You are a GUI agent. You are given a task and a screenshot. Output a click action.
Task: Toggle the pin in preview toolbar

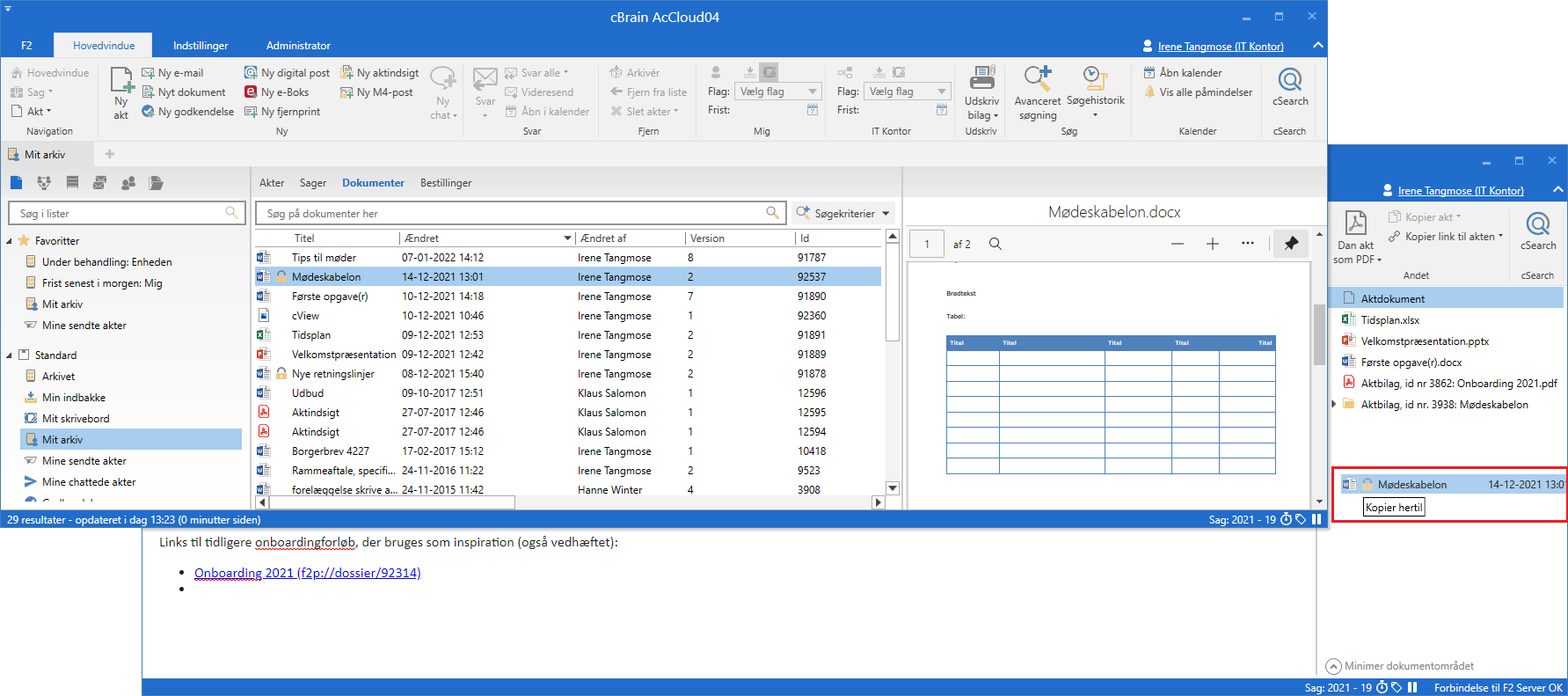point(1291,244)
